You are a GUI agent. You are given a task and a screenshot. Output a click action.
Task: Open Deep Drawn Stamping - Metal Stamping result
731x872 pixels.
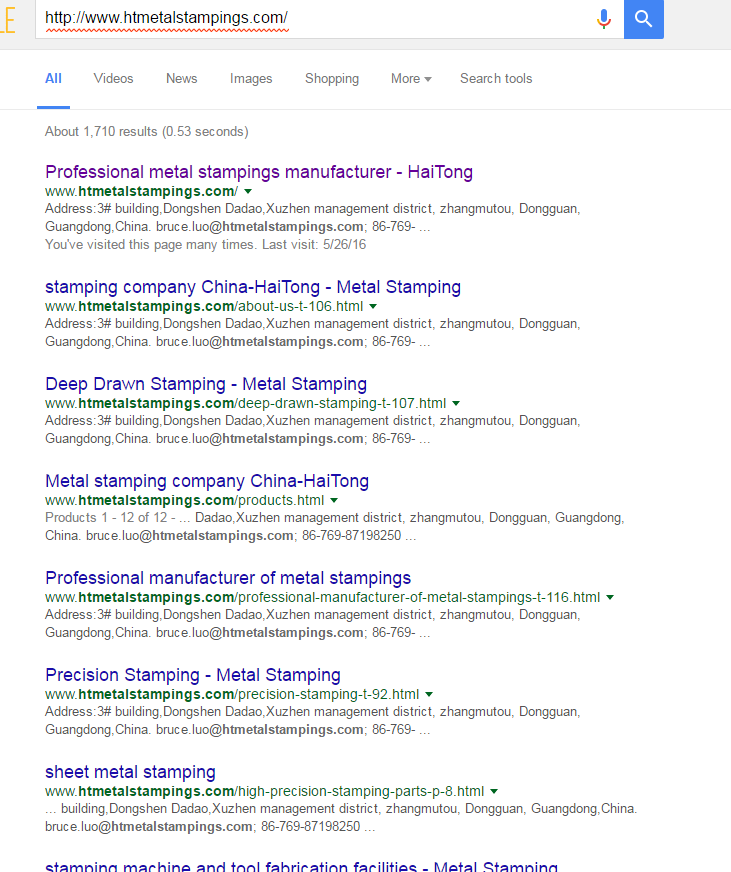[x=206, y=384]
